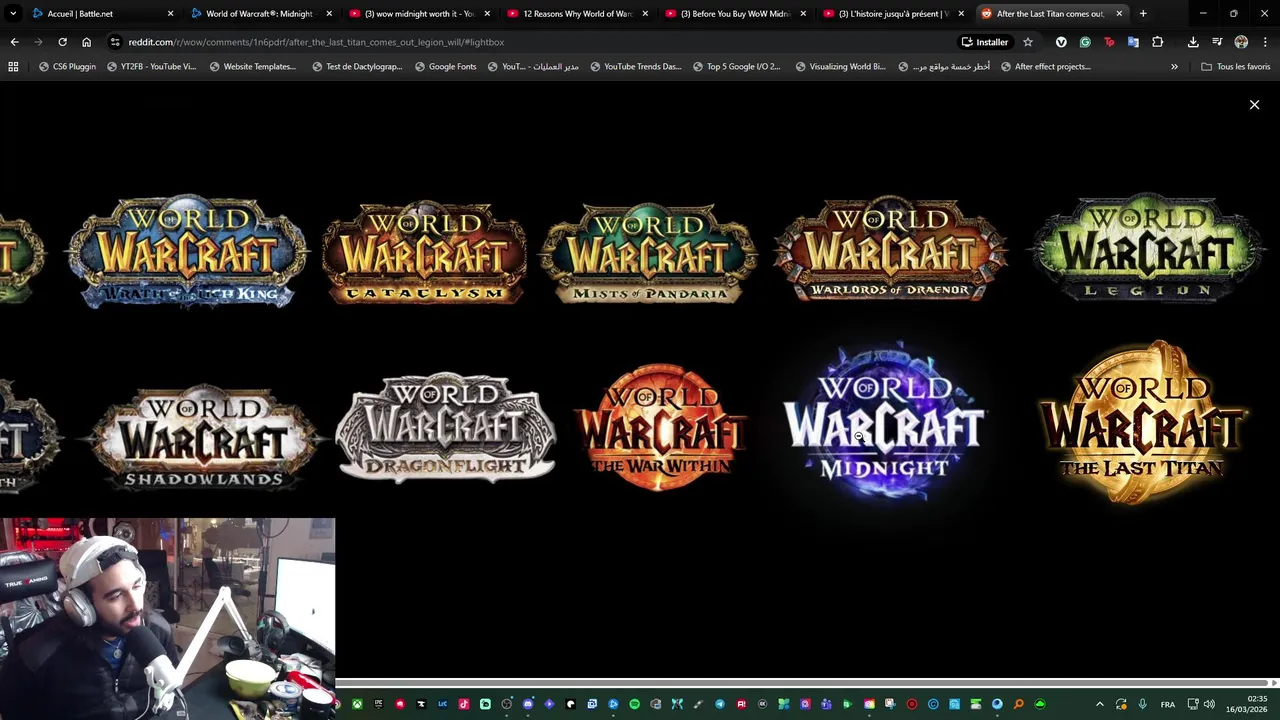
Task: Open a new browser tab
Action: 1143,14
